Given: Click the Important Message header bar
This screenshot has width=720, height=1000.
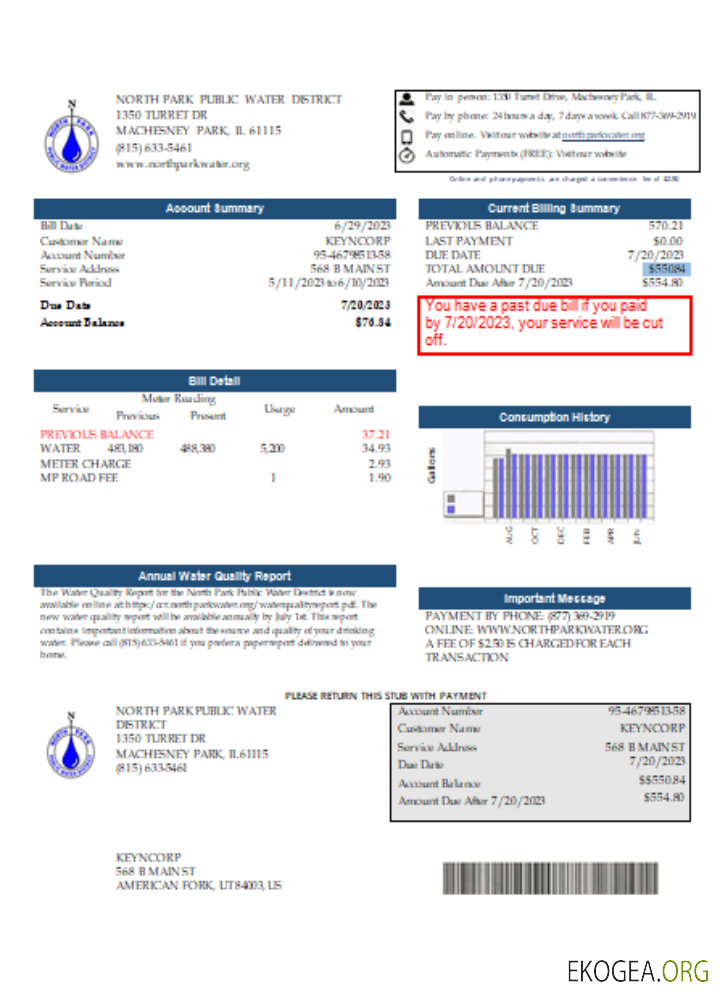Looking at the screenshot, I should pos(553,598).
